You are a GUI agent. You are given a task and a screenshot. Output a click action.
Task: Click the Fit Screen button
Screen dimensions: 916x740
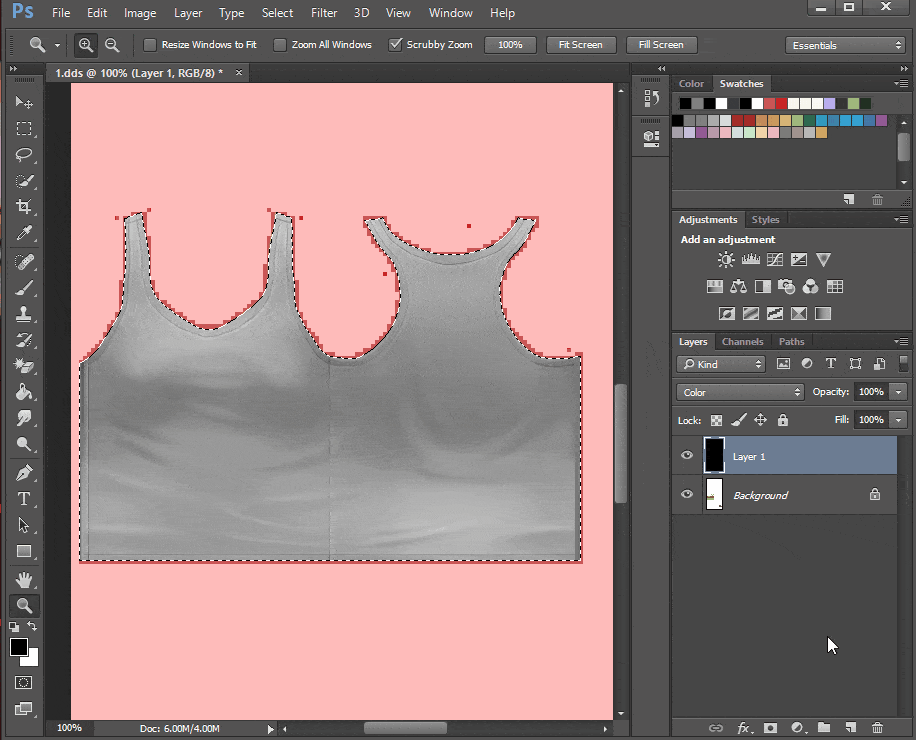581,44
